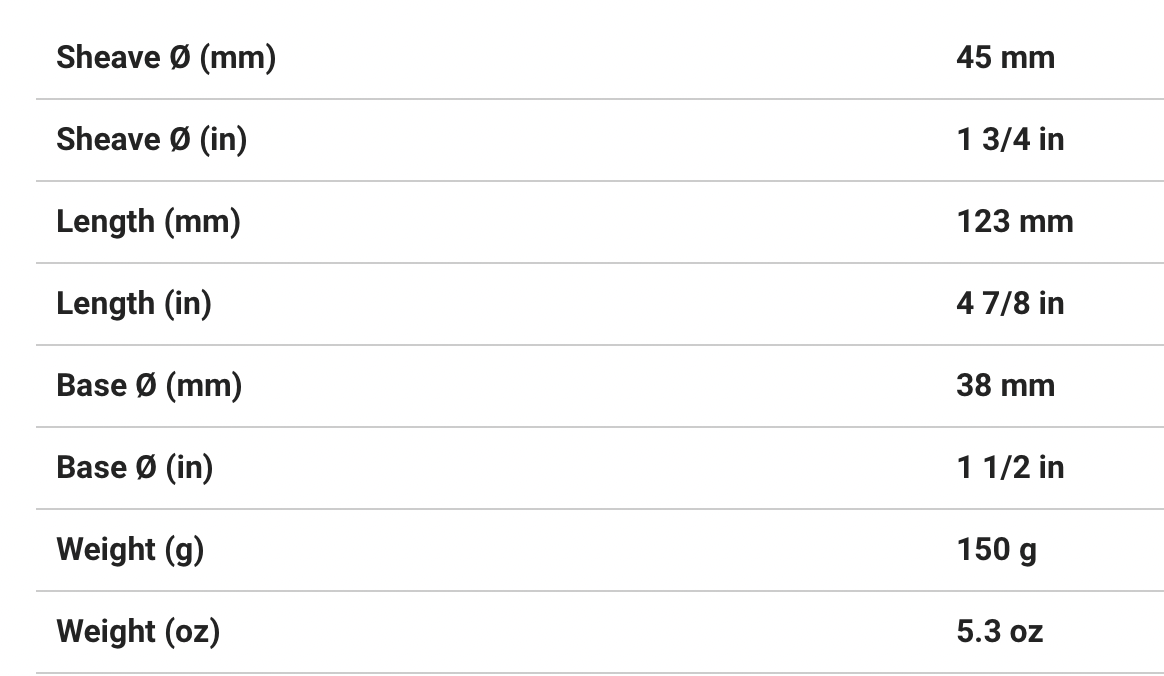Click the Ø symbol in Sheave Ø (mm)
Image resolution: width=1164 pixels, height=676 pixels.
coord(180,58)
